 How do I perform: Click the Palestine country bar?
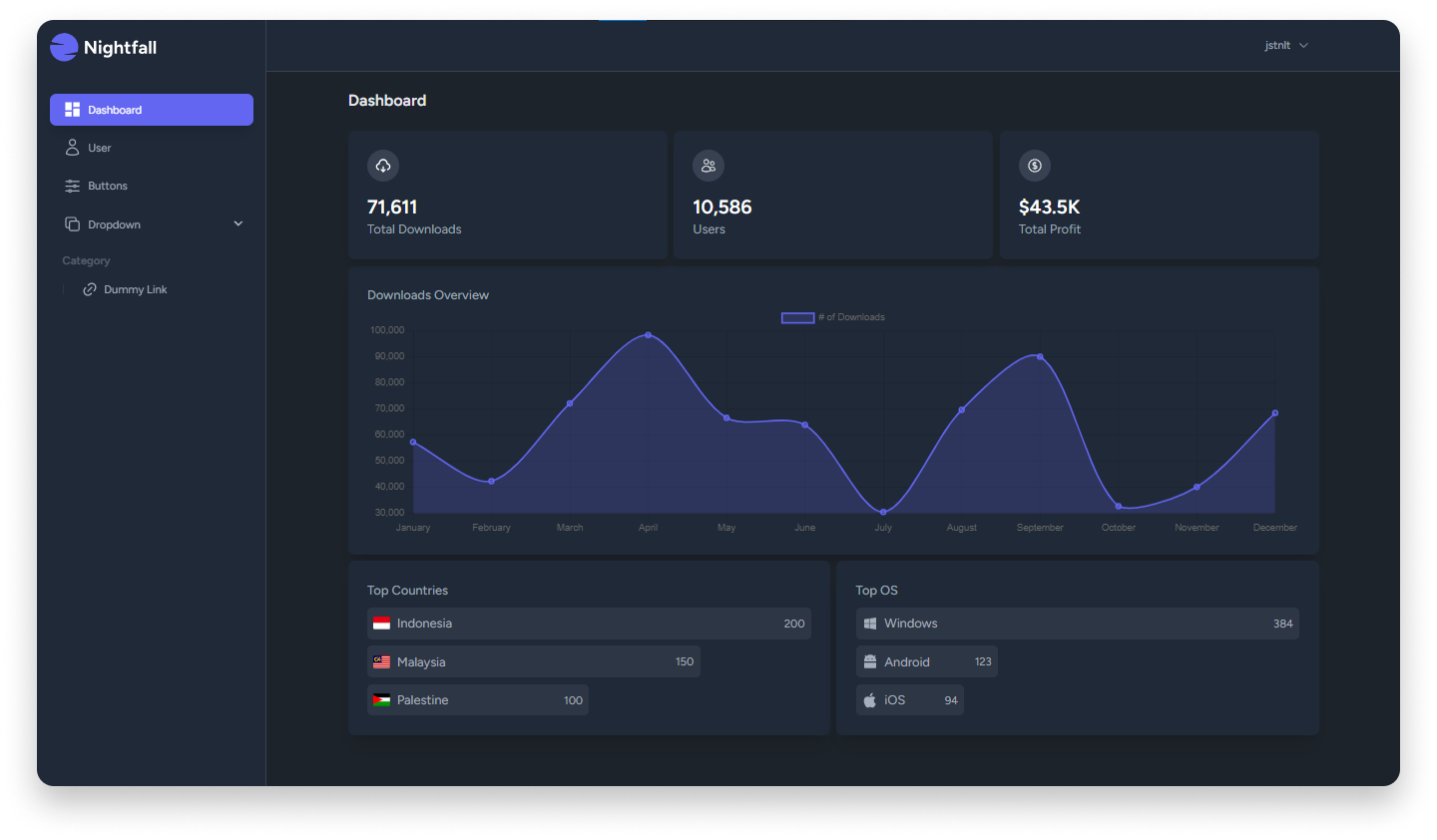point(478,700)
